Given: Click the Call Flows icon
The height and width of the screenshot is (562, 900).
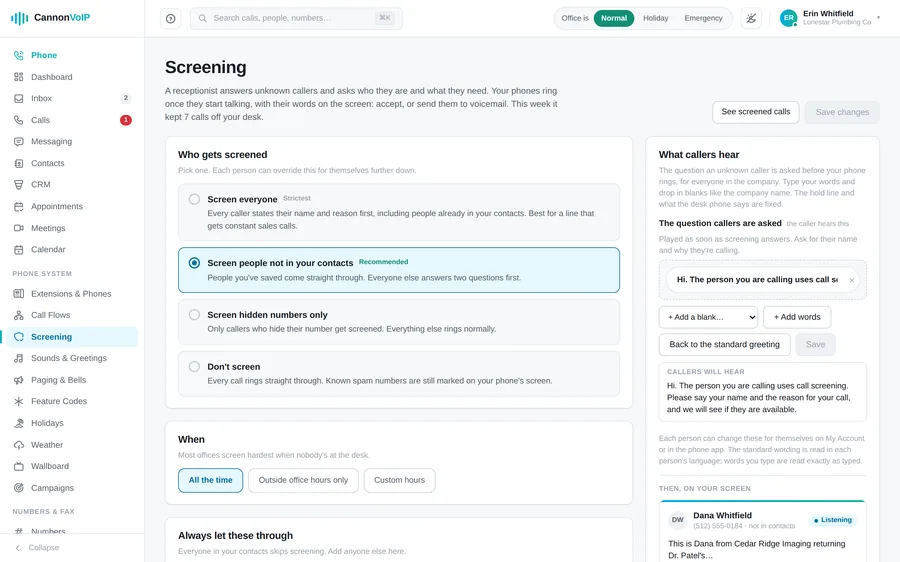Looking at the screenshot, I should [x=19, y=315].
